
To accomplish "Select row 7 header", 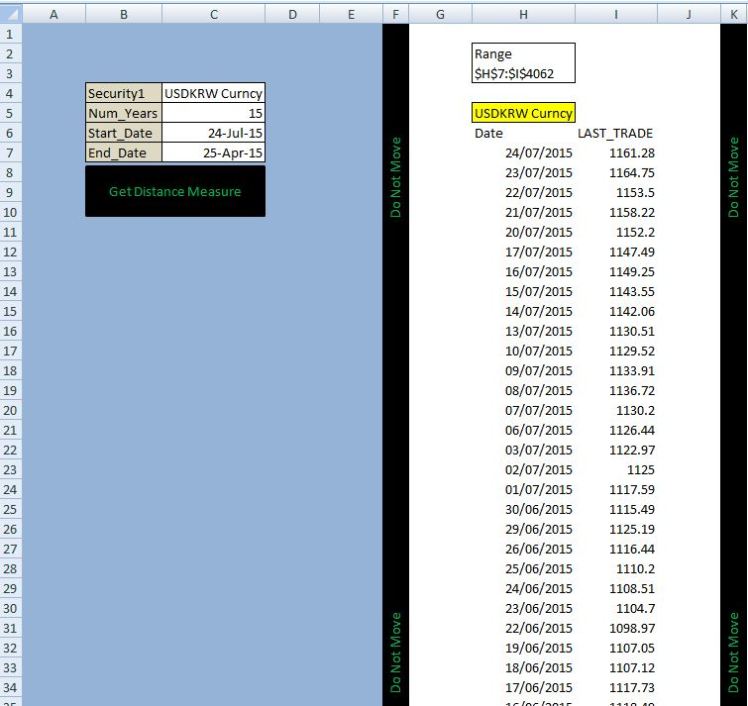I will tap(10, 152).
